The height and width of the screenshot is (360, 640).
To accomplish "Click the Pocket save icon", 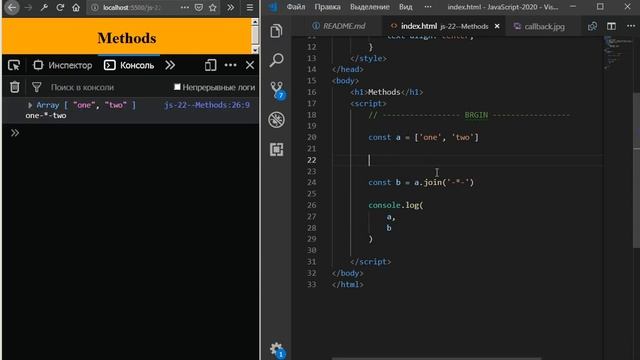I will 199,7.
